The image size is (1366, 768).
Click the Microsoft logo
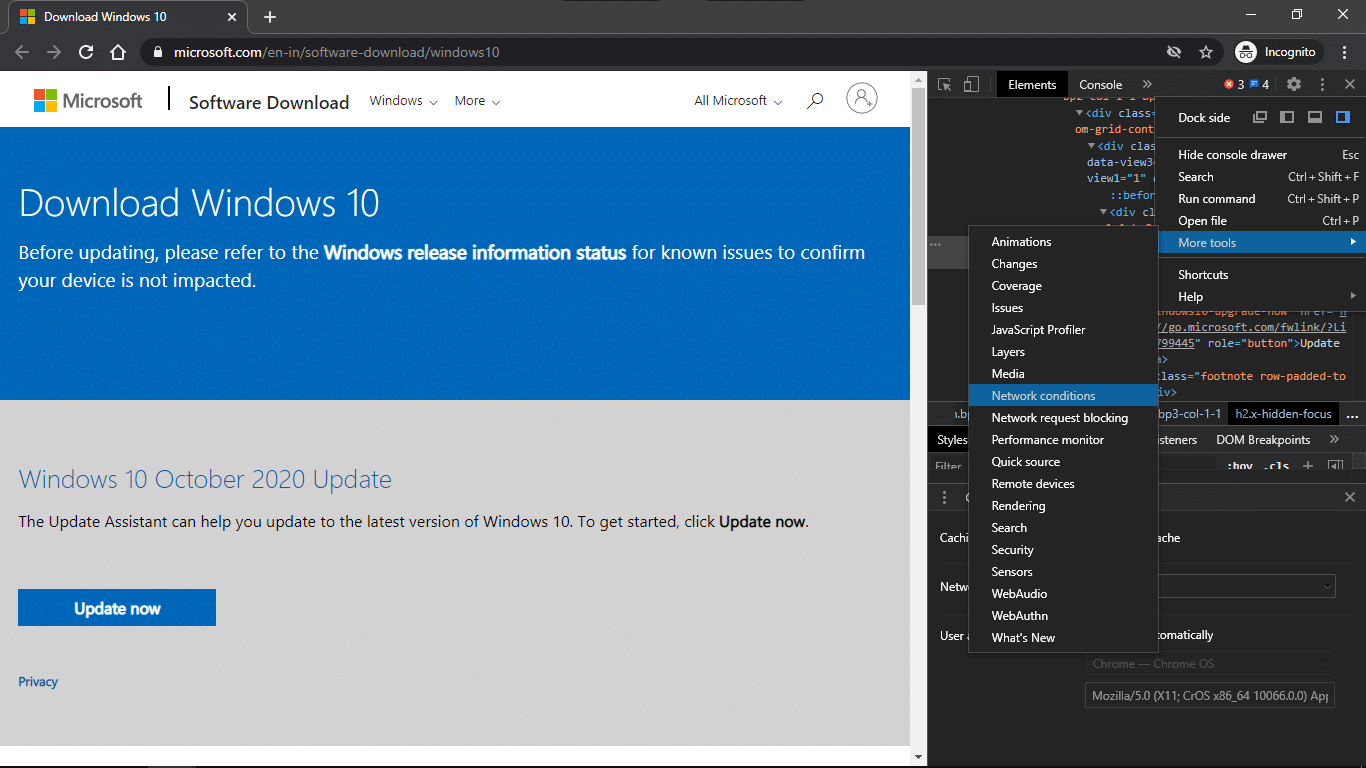point(88,100)
